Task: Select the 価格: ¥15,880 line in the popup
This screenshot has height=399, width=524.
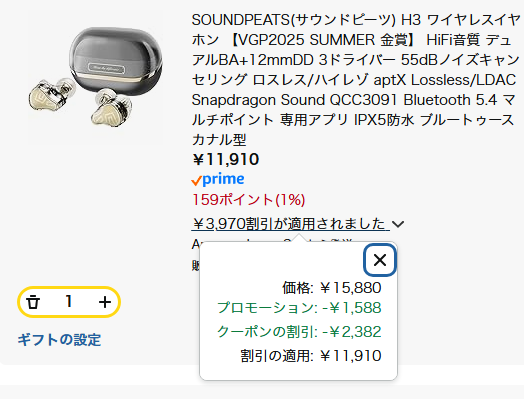Action: (x=332, y=288)
